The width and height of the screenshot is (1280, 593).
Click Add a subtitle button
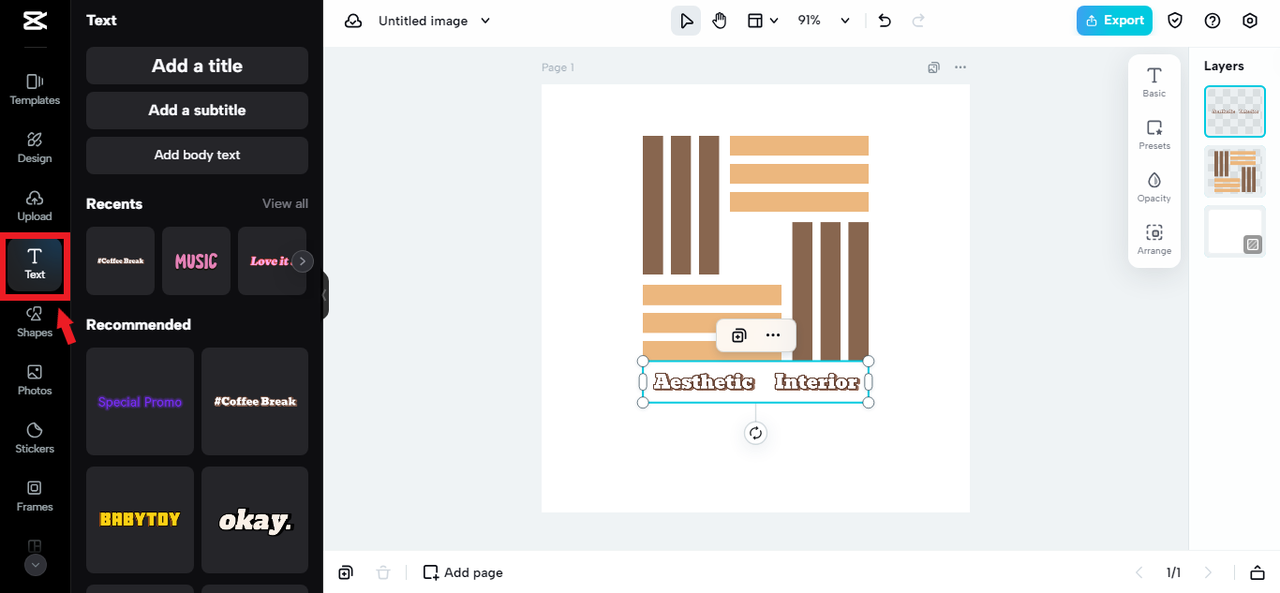197,110
